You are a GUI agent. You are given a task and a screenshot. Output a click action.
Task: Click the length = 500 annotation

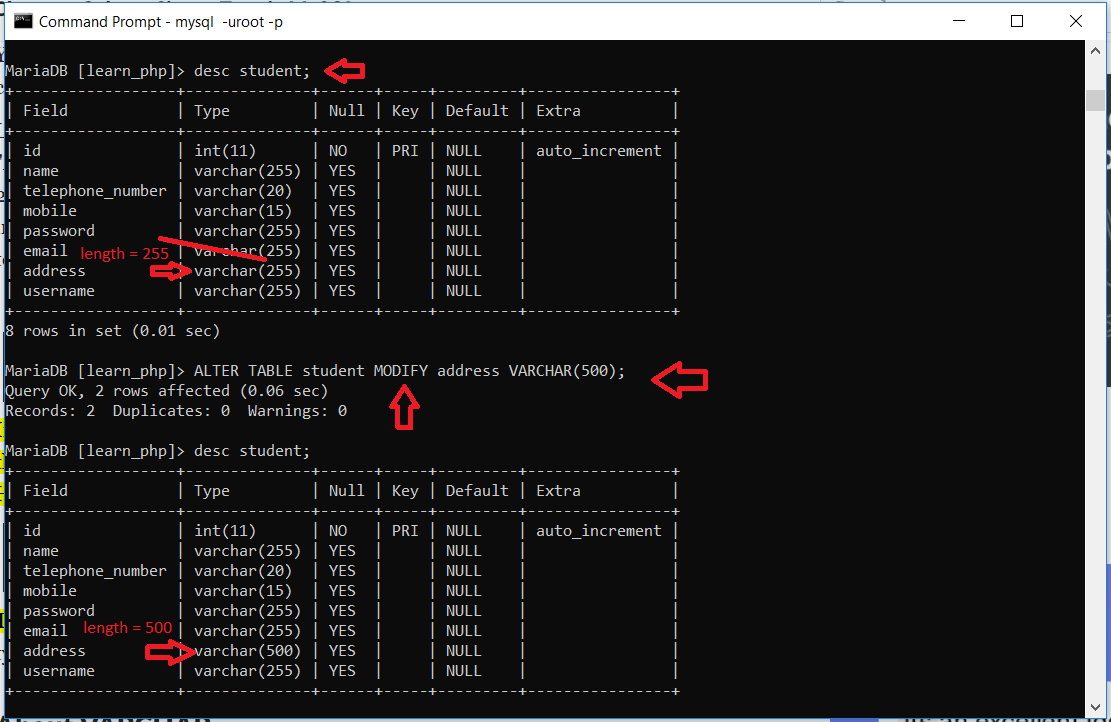[127, 628]
